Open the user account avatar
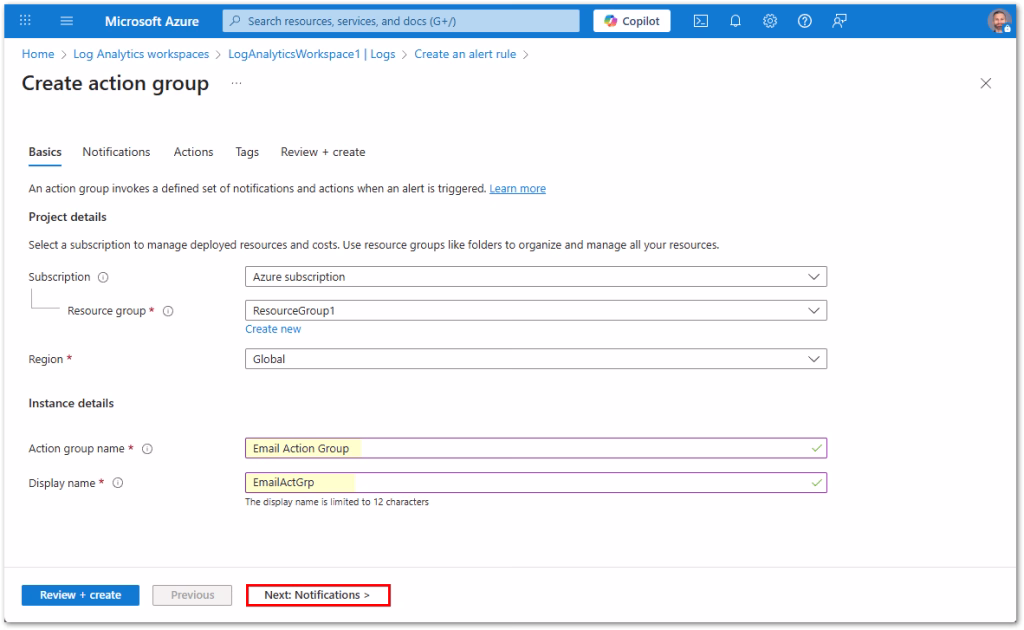This screenshot has width=1024, height=630. click(x=998, y=21)
